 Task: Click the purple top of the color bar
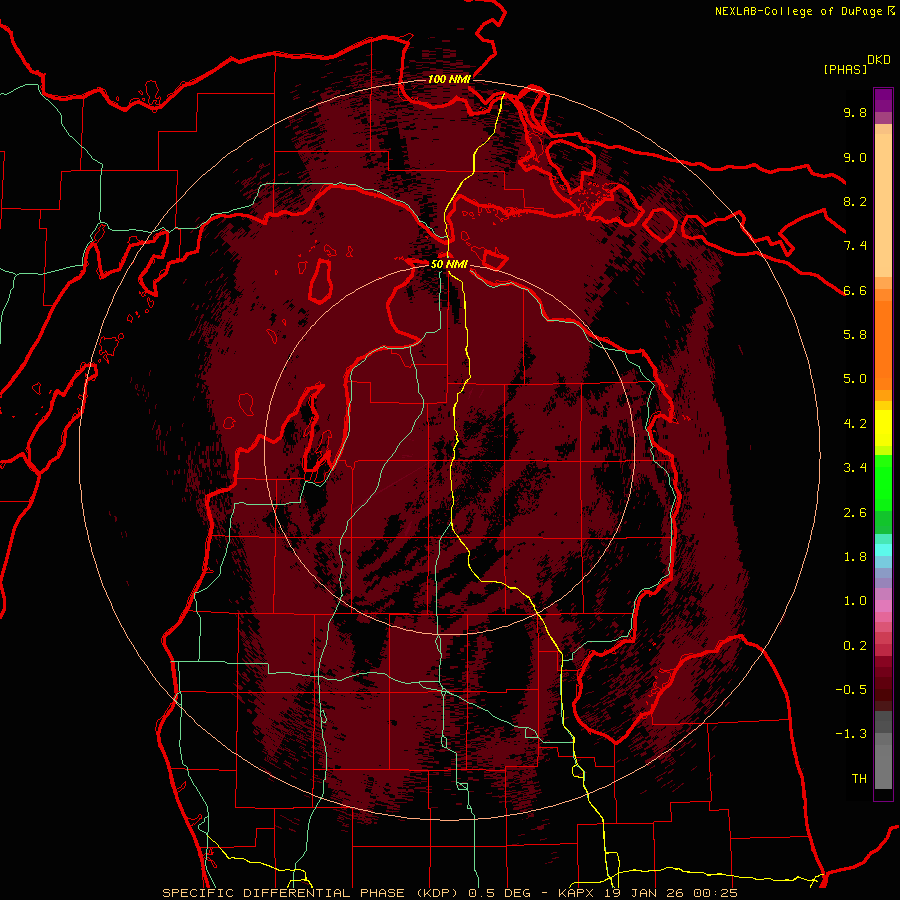[x=883, y=100]
